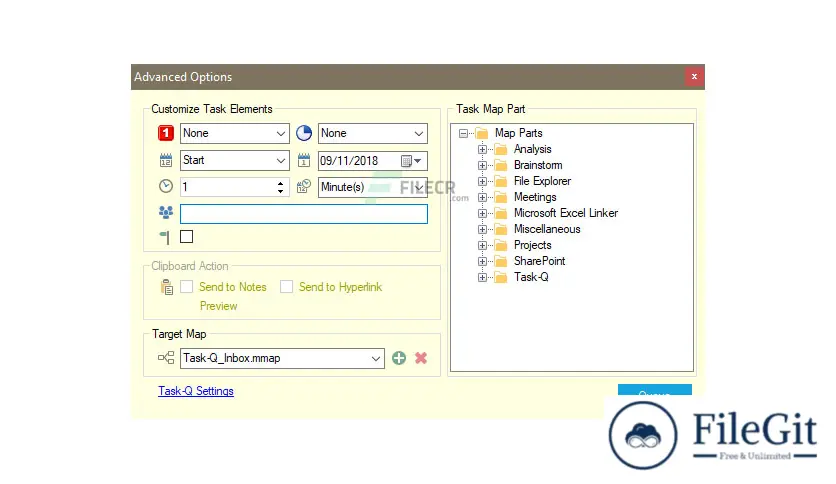
Task: Click the target map topic icon
Action: click(166, 358)
